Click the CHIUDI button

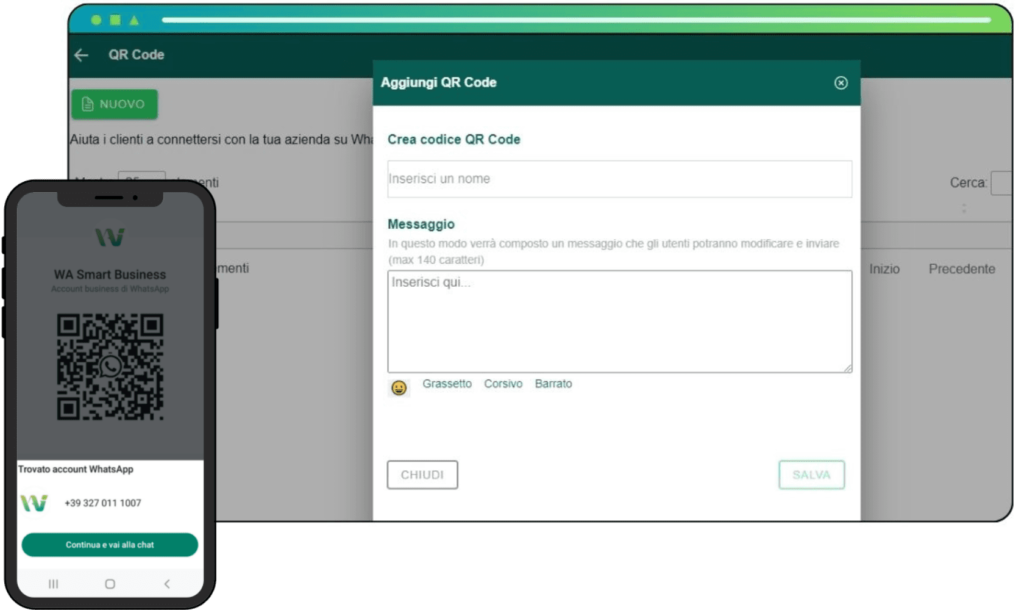422,475
